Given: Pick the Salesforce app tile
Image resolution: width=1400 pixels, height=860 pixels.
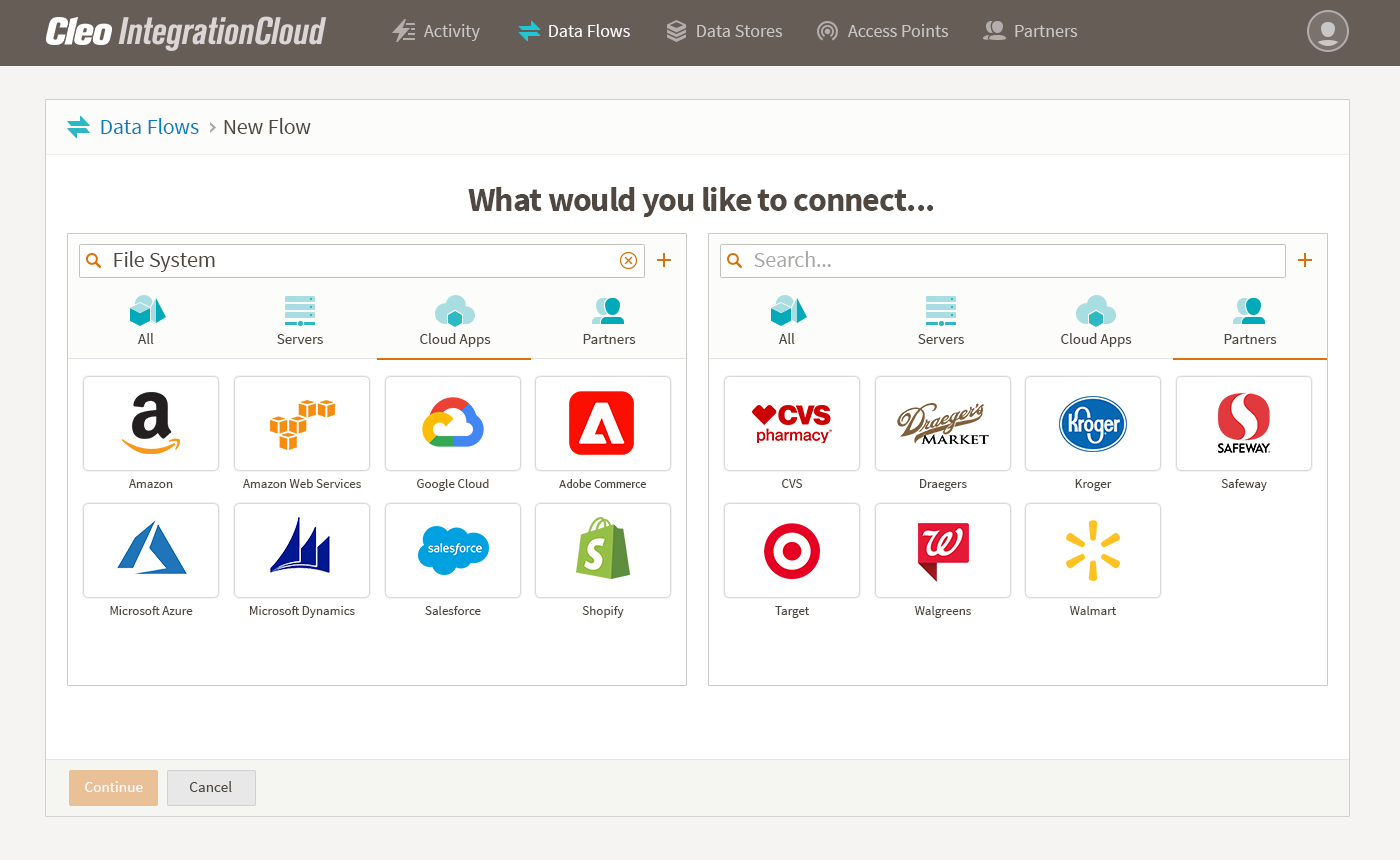Looking at the screenshot, I should (x=453, y=551).
